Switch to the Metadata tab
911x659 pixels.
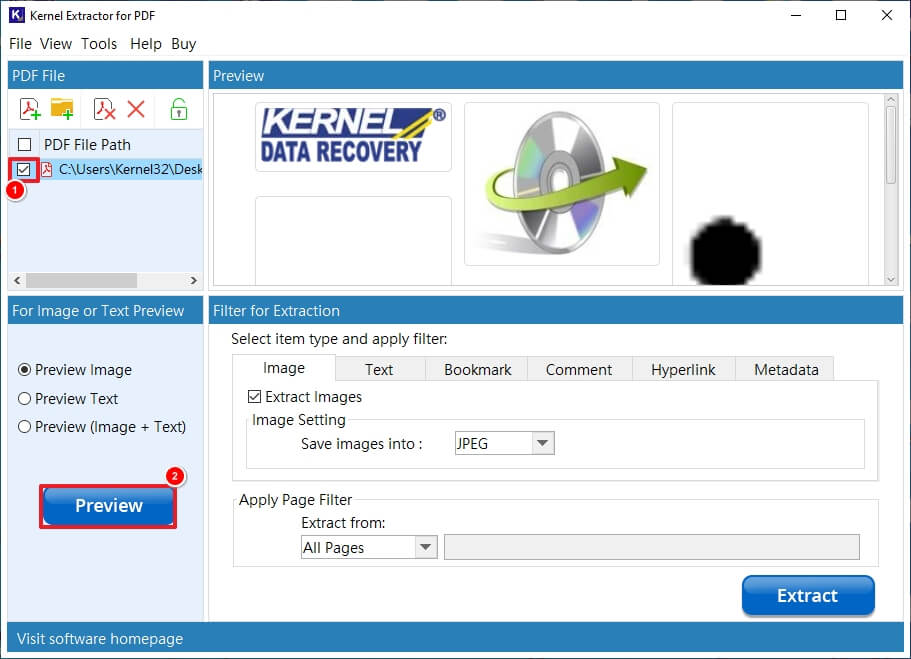tap(786, 370)
